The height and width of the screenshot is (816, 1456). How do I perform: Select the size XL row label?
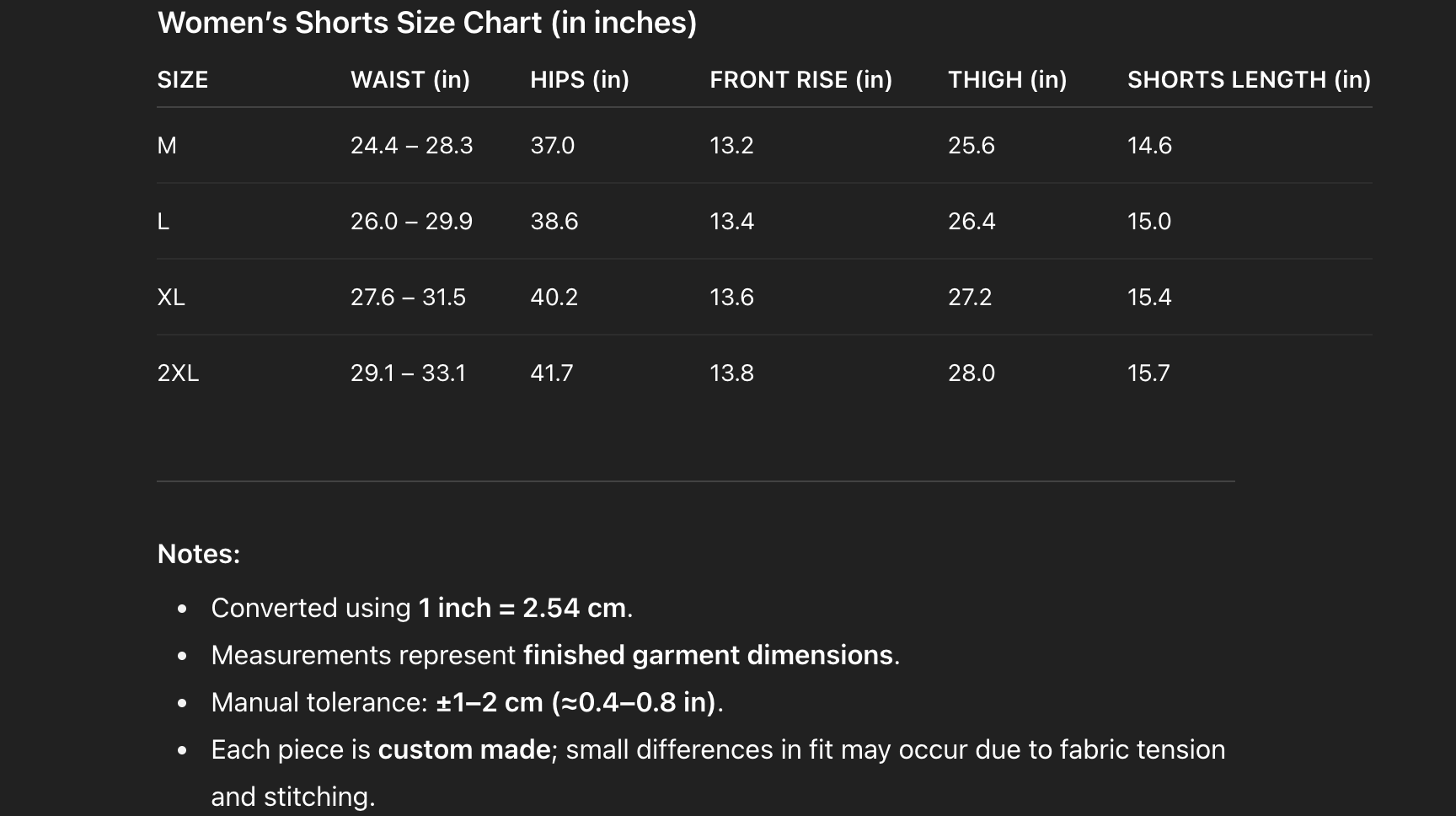171,298
